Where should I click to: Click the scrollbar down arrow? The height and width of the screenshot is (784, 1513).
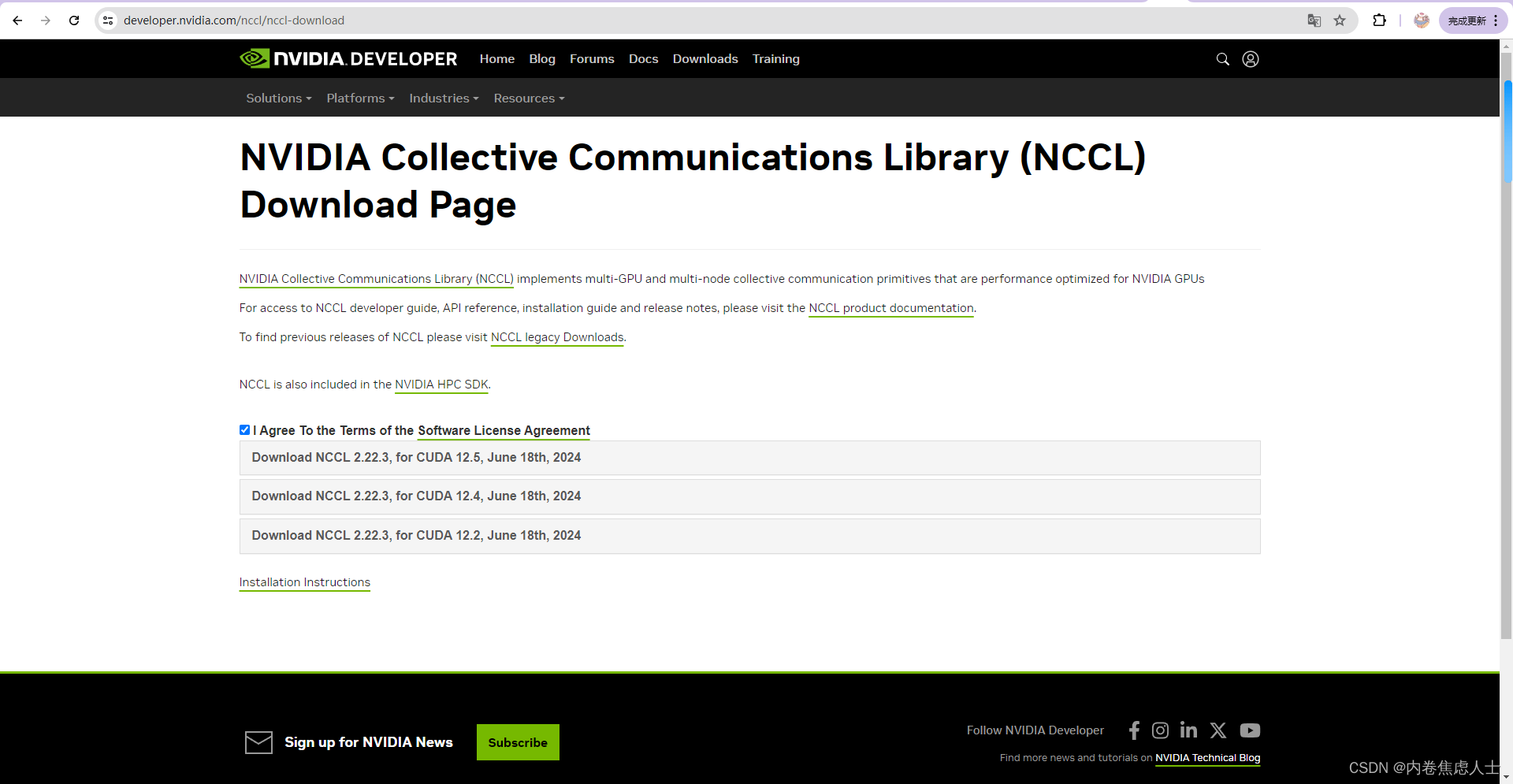[x=1507, y=777]
